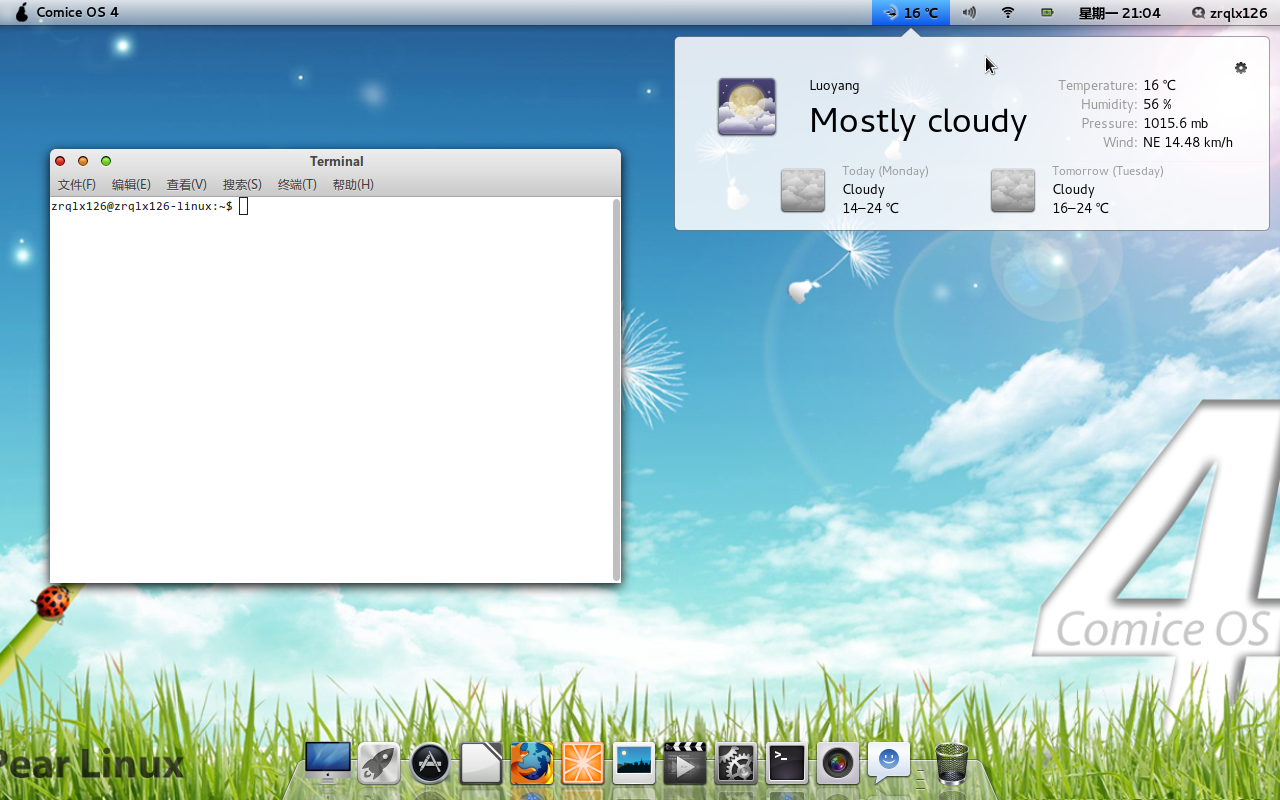Click the Comice OS 4 menu label
Screen dimensions: 1280x800
77,13
